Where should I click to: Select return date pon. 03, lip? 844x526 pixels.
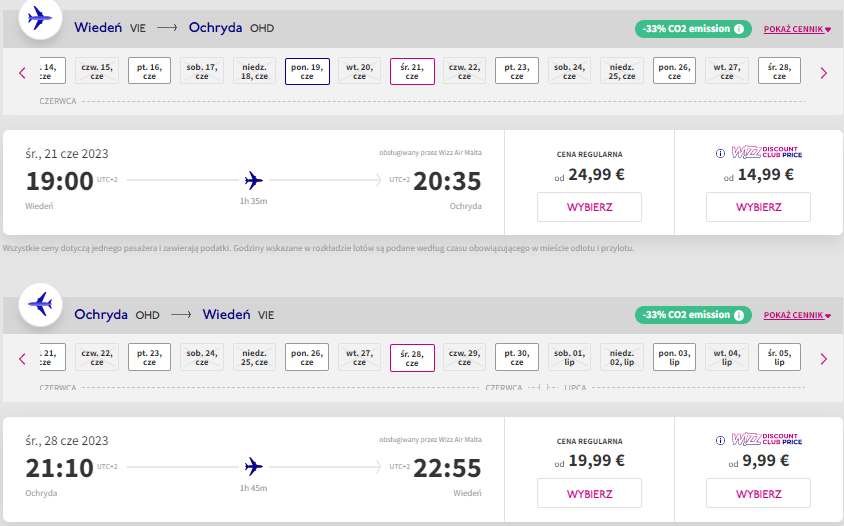674,357
